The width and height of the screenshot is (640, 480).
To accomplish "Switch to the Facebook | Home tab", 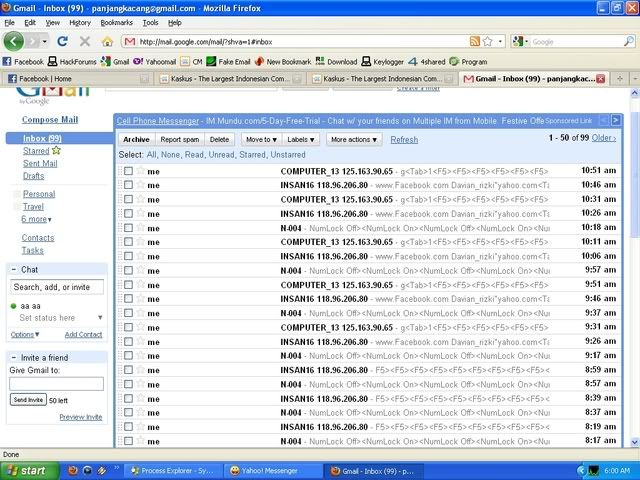I will click(x=78, y=79).
